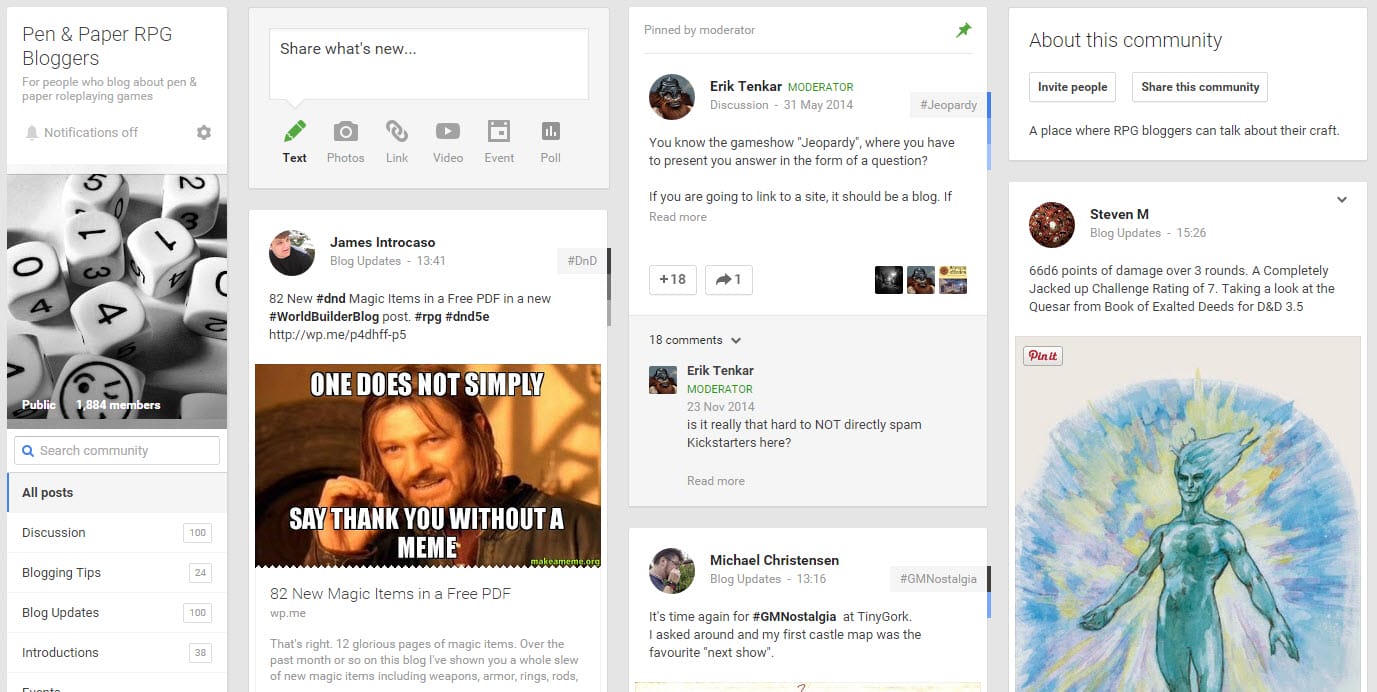Expand Erik Tenkar's pinned post with Read more
The width and height of the screenshot is (1377, 692).
(678, 217)
